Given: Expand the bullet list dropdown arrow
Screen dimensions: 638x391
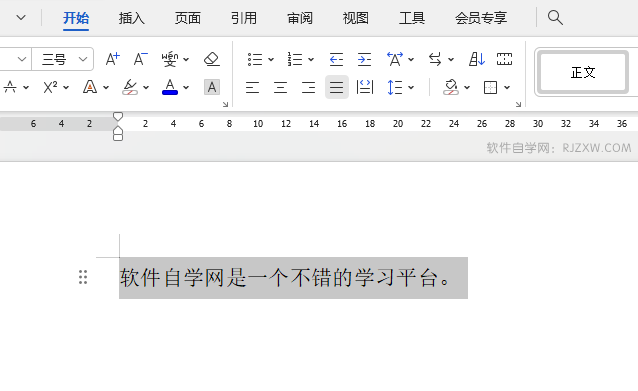Looking at the screenshot, I should pyautogui.click(x=271, y=59).
